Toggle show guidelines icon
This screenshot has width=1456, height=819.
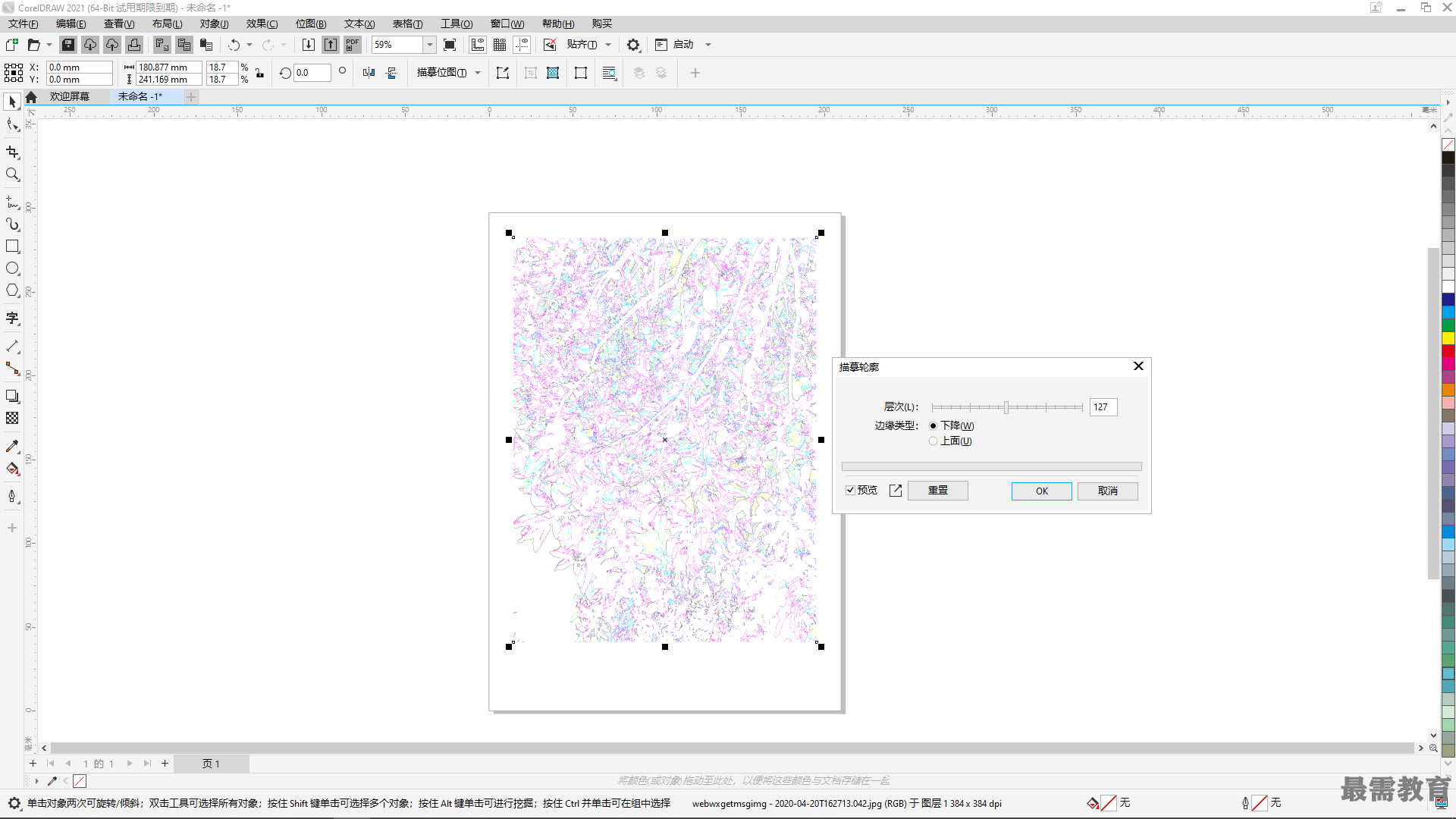tap(522, 45)
